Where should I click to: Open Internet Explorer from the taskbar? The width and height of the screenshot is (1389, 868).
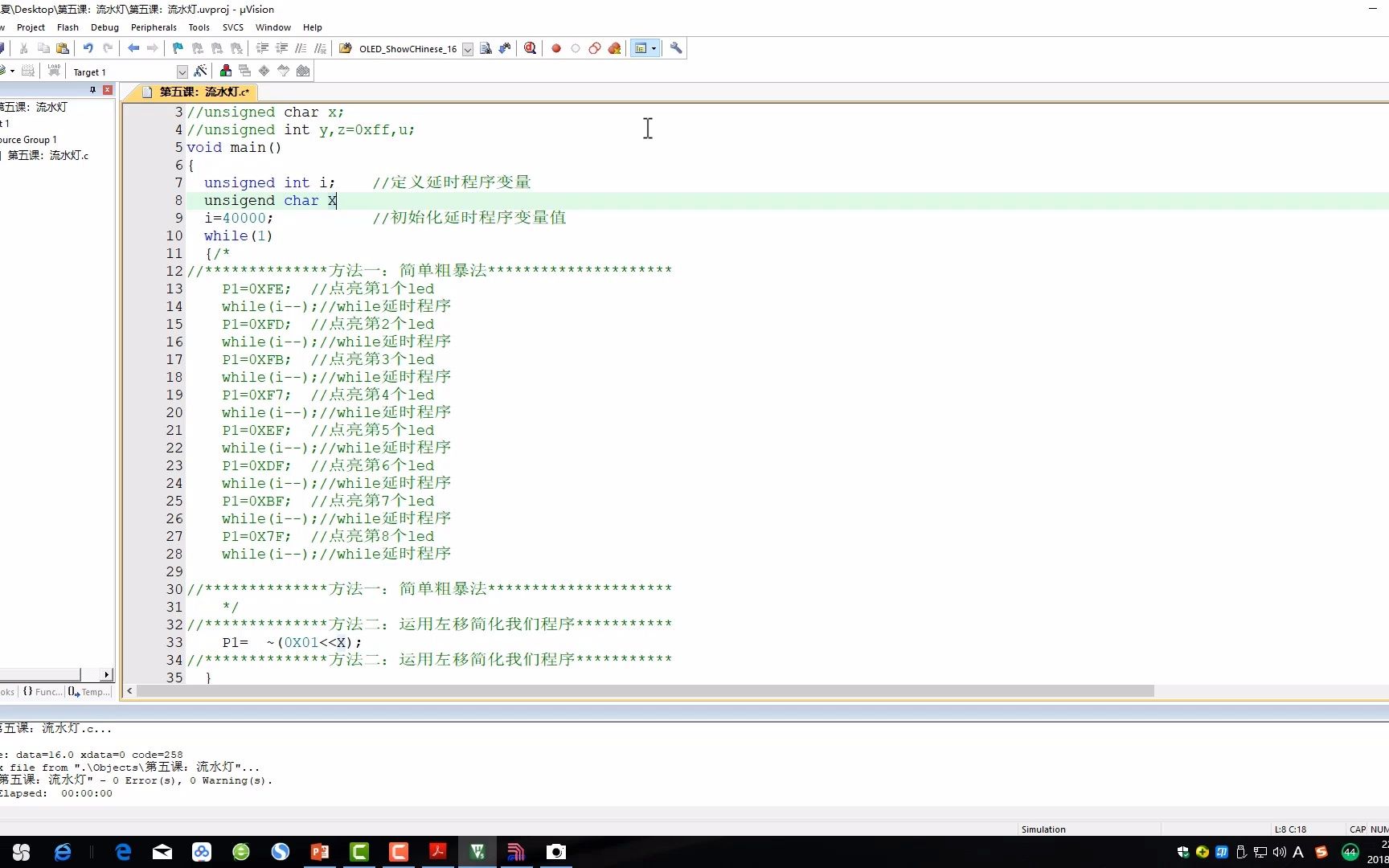click(x=63, y=852)
